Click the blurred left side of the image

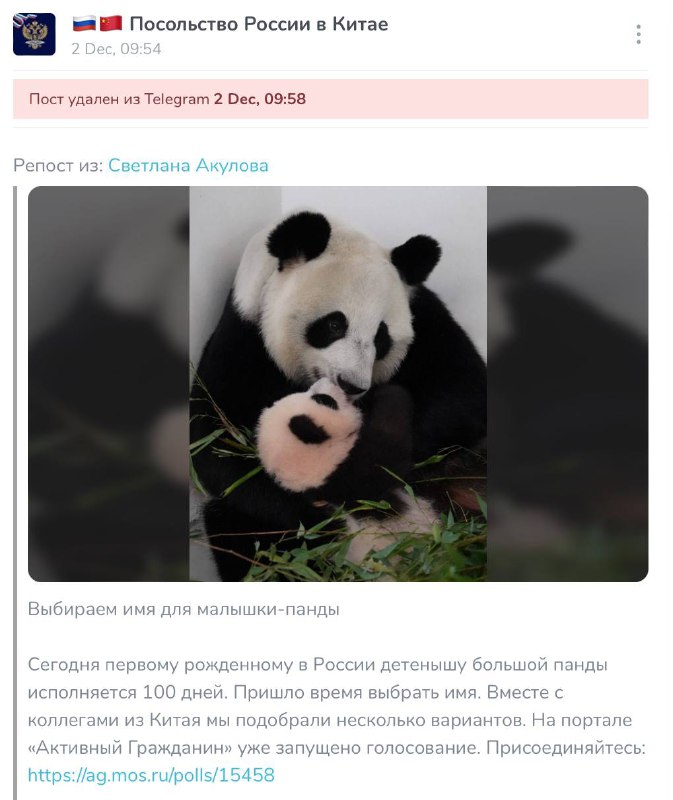pyautogui.click(x=109, y=384)
